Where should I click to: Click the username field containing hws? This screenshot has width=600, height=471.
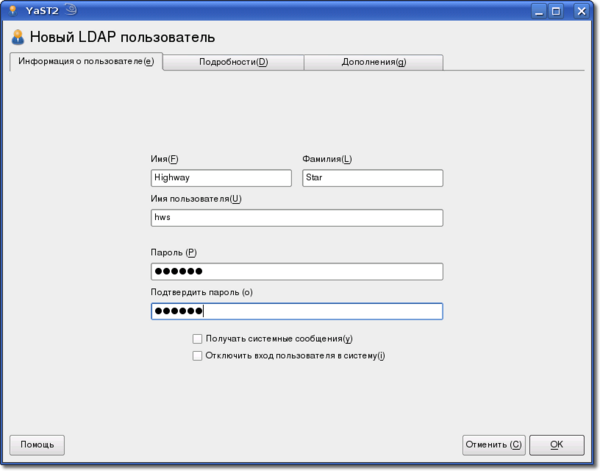[x=296, y=218]
